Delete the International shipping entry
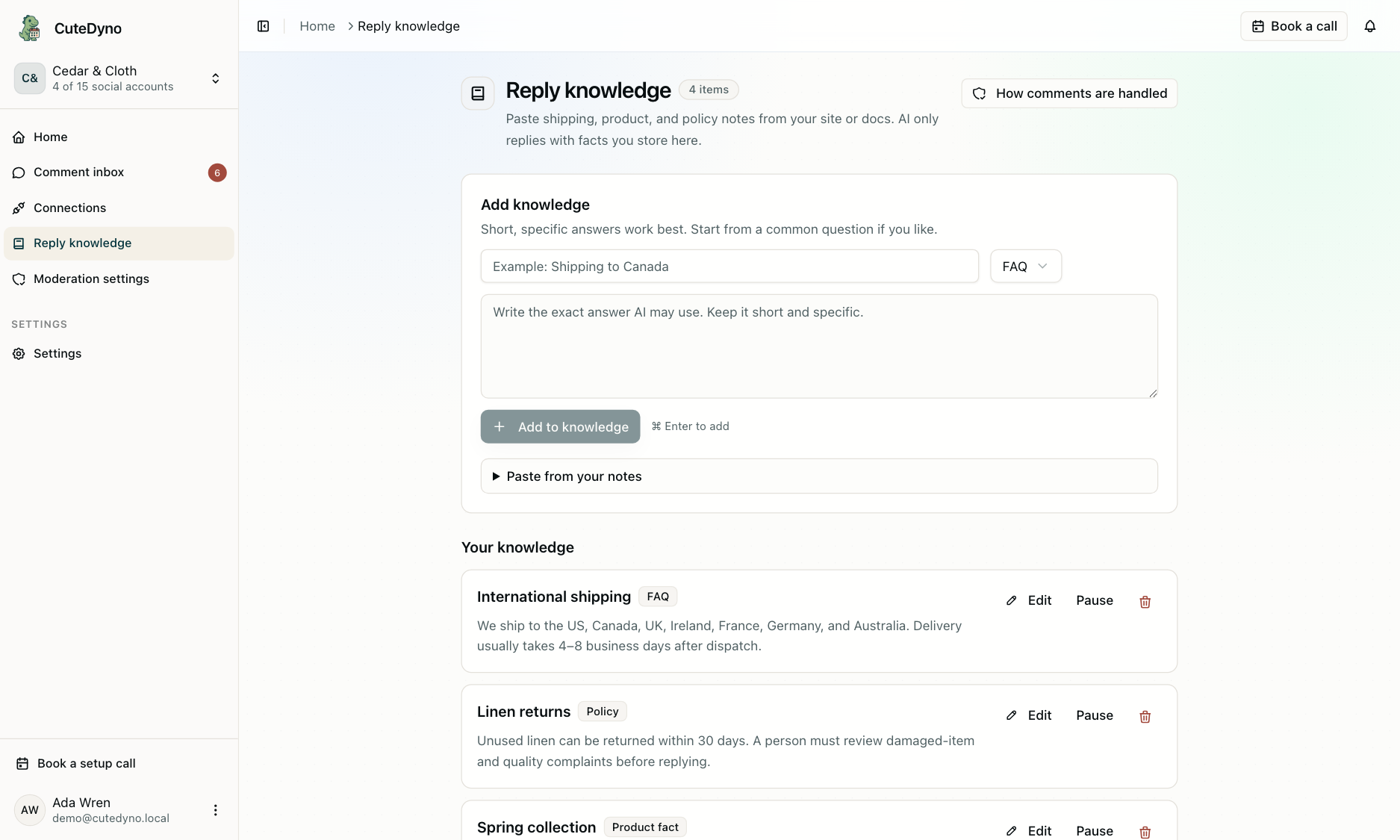 1145,601
